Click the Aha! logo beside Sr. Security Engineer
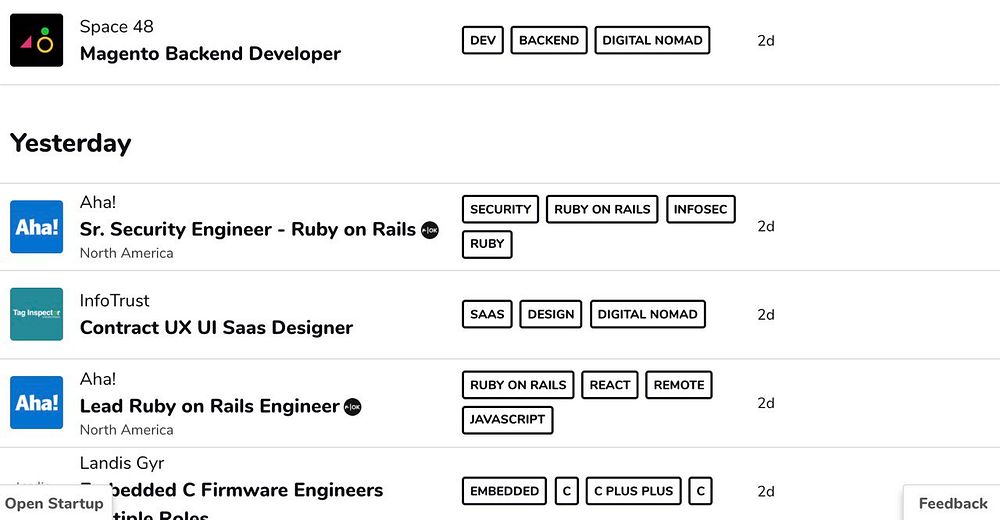This screenshot has width=1000, height=520. pos(36,227)
